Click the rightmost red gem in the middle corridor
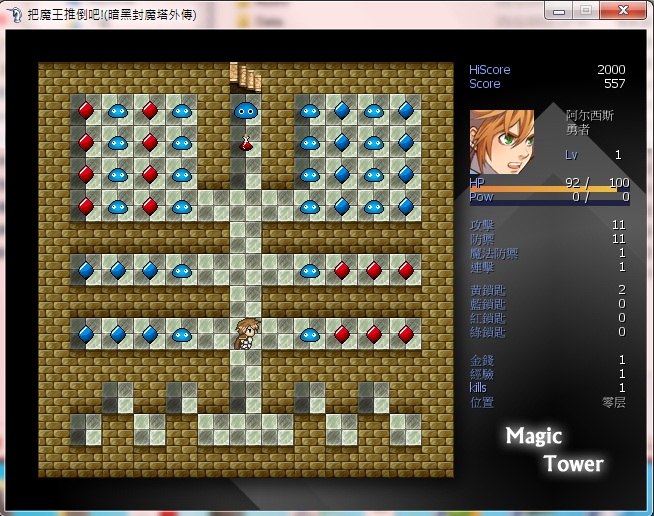Screen dimensions: 654x516 (406, 270)
